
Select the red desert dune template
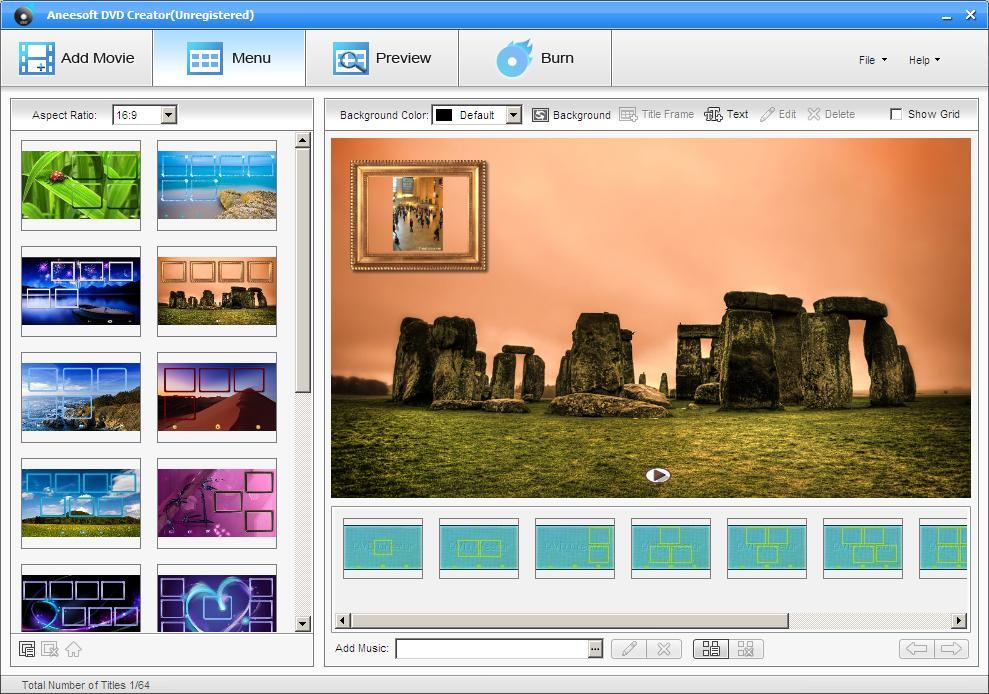pos(217,397)
